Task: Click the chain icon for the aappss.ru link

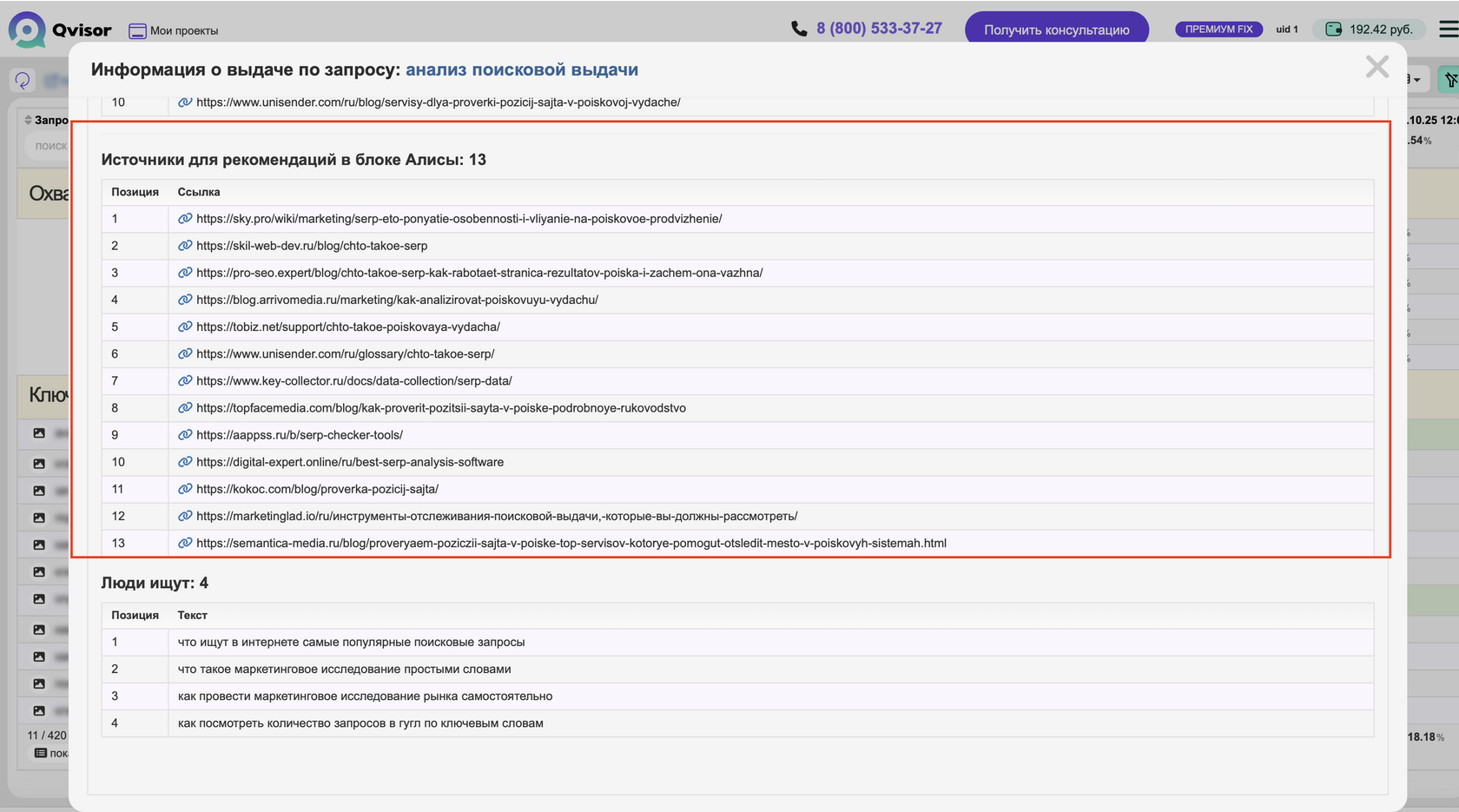Action: [x=185, y=434]
